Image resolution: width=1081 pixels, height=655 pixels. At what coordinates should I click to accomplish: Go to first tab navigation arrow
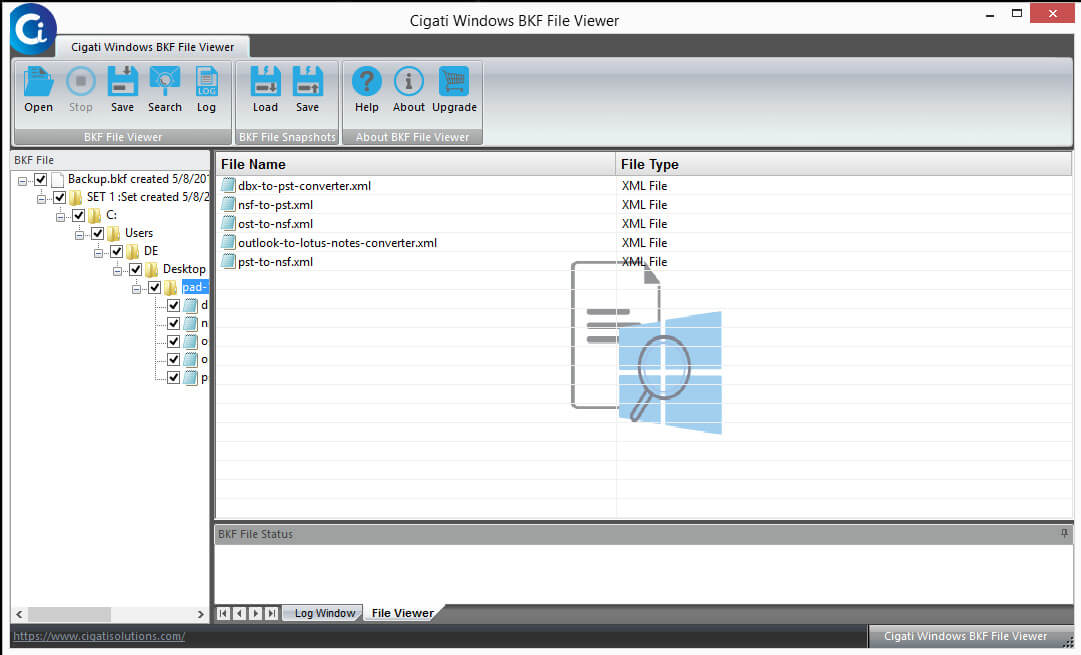[x=223, y=613]
